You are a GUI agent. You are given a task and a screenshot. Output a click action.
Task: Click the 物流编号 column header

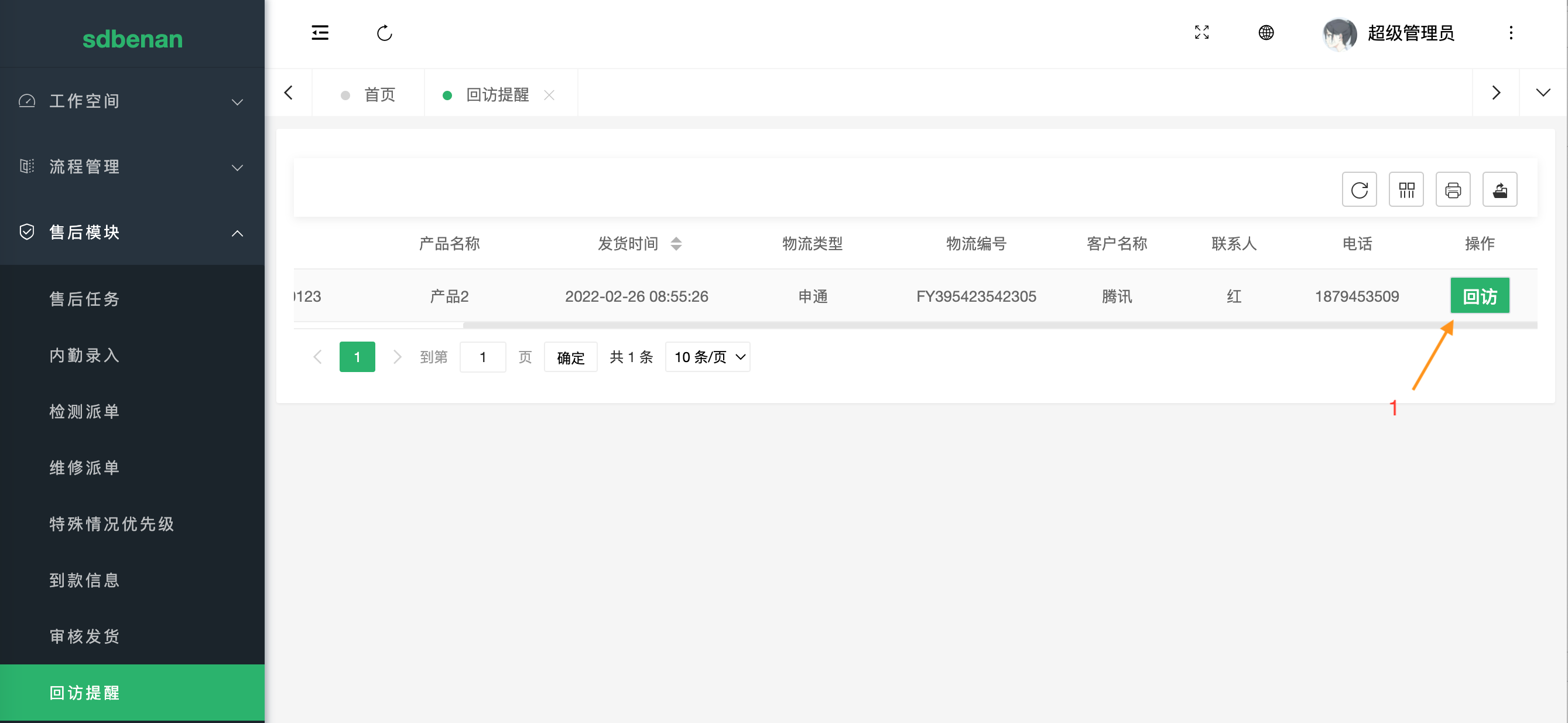click(x=975, y=244)
